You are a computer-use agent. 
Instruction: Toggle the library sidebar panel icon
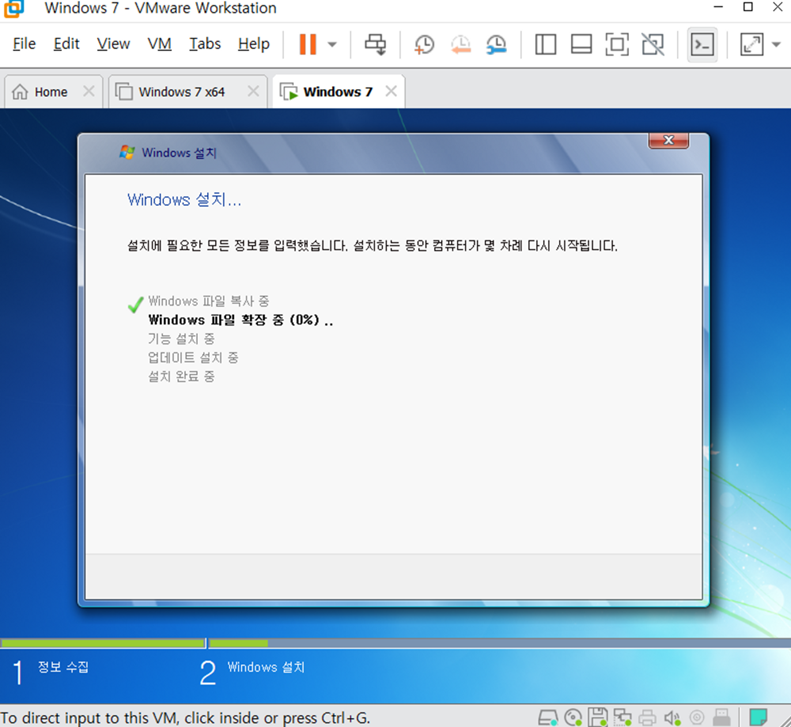point(545,44)
